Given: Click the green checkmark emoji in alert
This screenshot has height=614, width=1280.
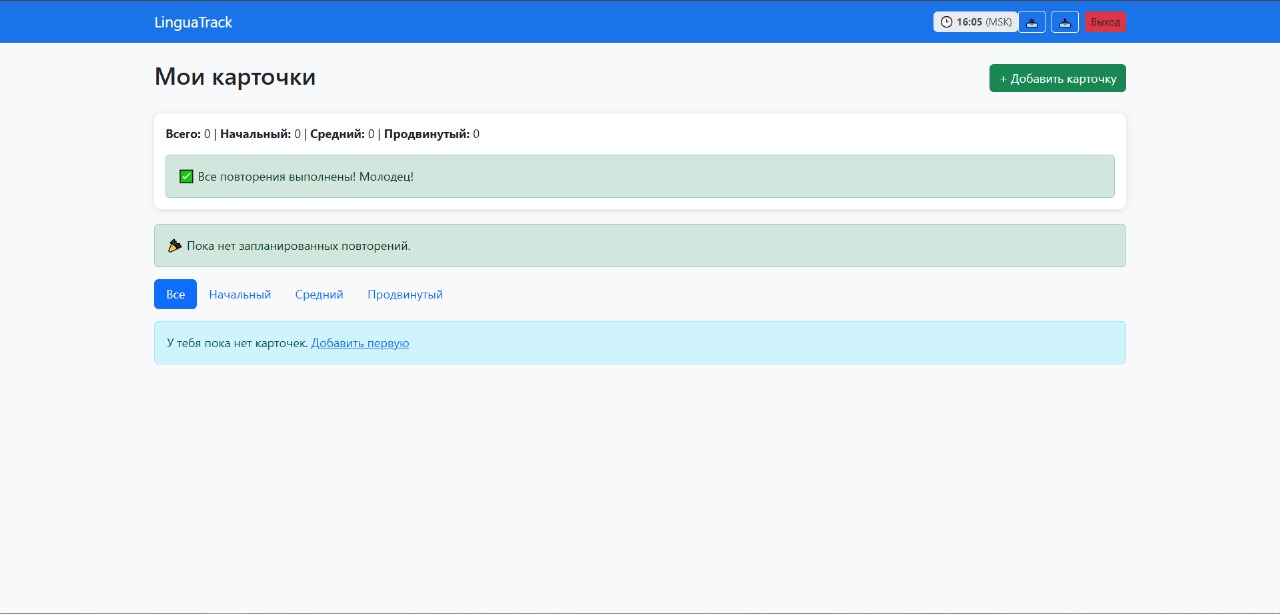Looking at the screenshot, I should [x=186, y=176].
